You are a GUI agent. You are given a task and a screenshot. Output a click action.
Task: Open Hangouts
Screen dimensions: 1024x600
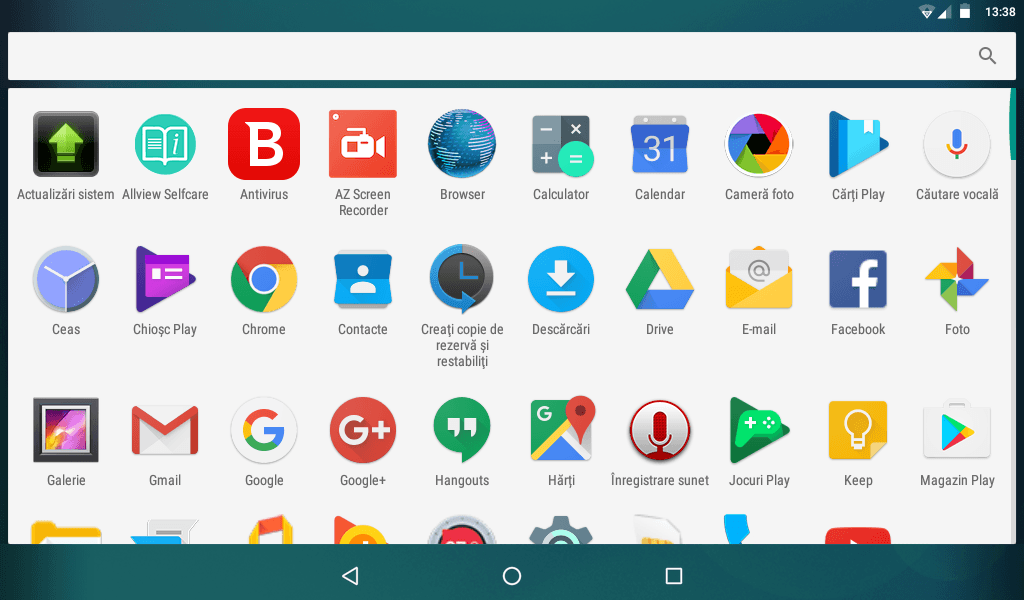(462, 430)
